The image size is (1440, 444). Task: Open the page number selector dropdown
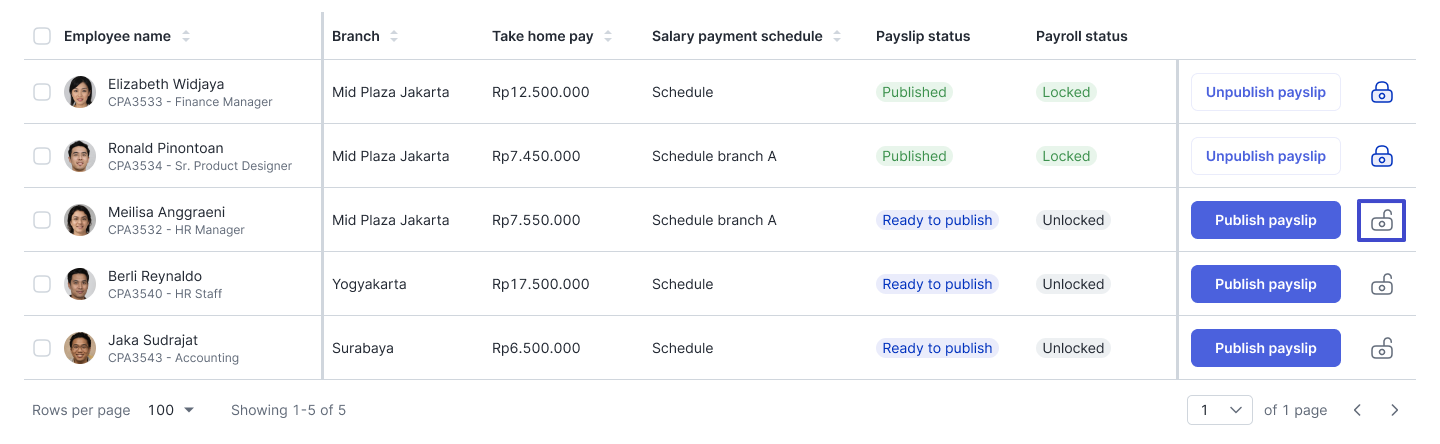click(x=1220, y=410)
